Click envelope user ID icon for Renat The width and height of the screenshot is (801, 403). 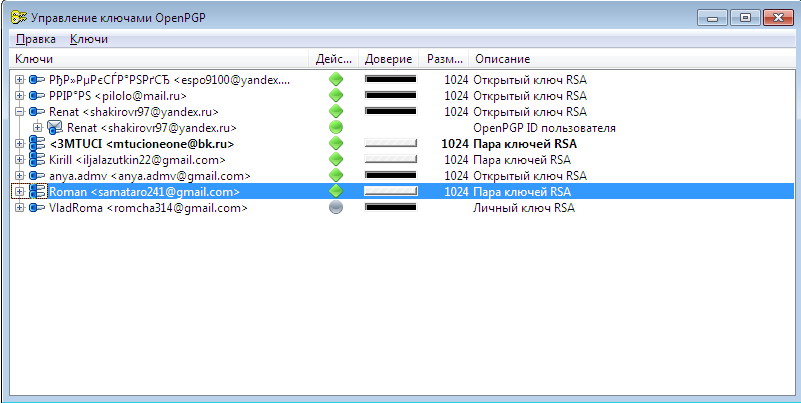(x=55, y=128)
